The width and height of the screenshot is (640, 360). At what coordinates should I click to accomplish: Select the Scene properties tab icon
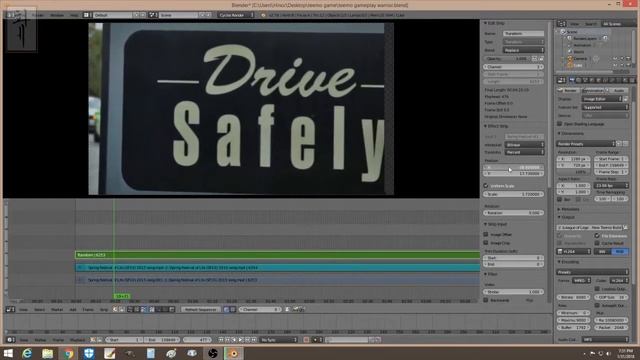(585, 80)
